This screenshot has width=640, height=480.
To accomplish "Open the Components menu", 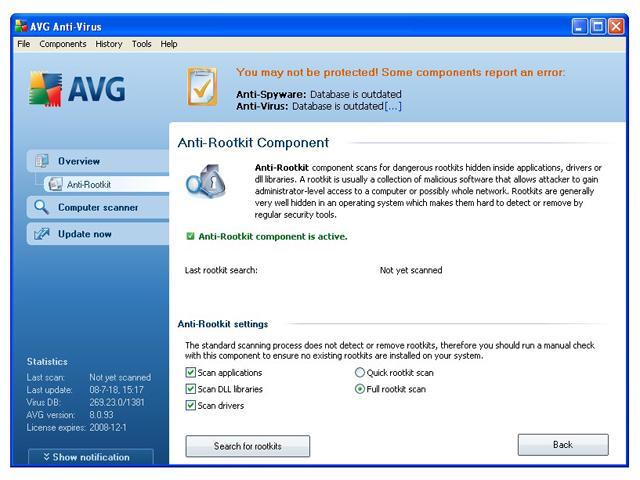I will coord(63,44).
